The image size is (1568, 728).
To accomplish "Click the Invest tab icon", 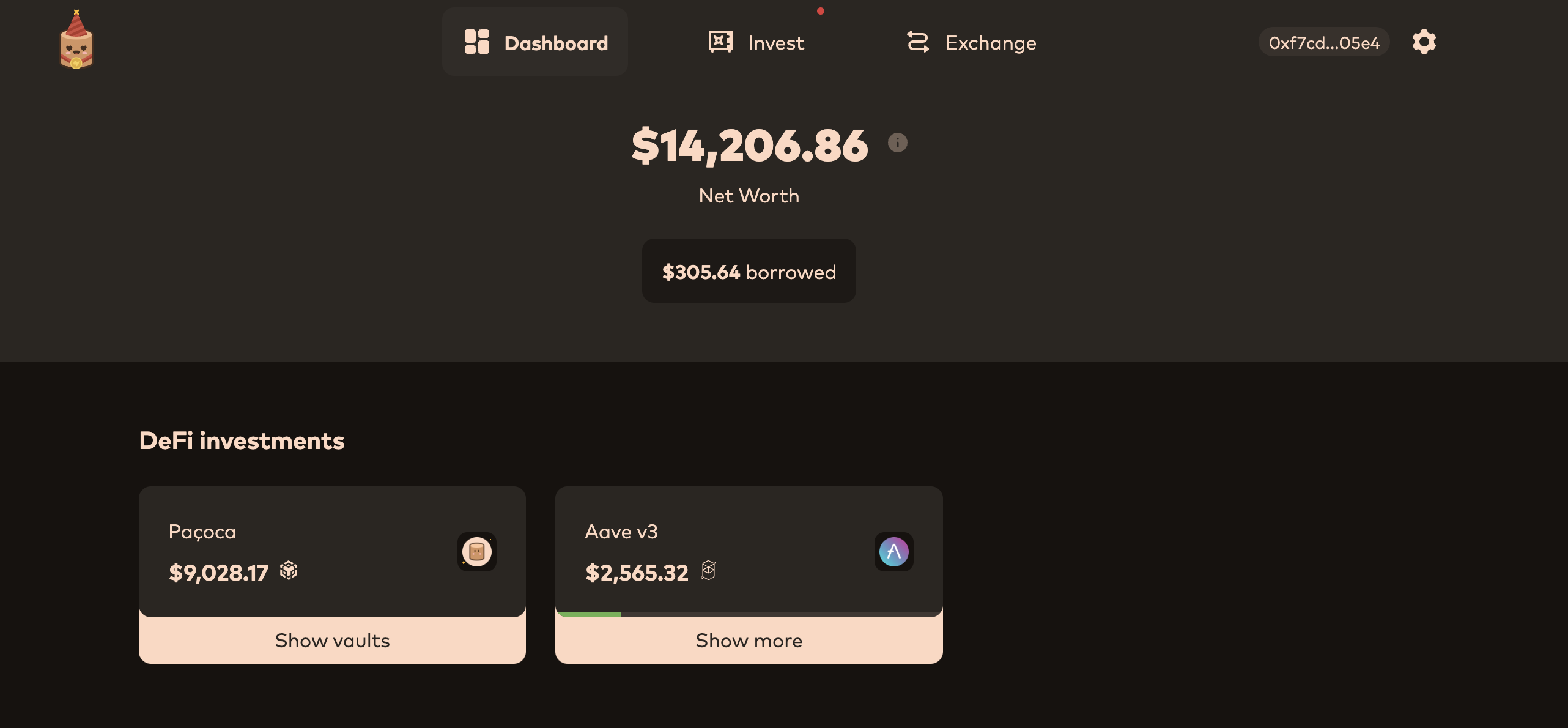I will [721, 42].
